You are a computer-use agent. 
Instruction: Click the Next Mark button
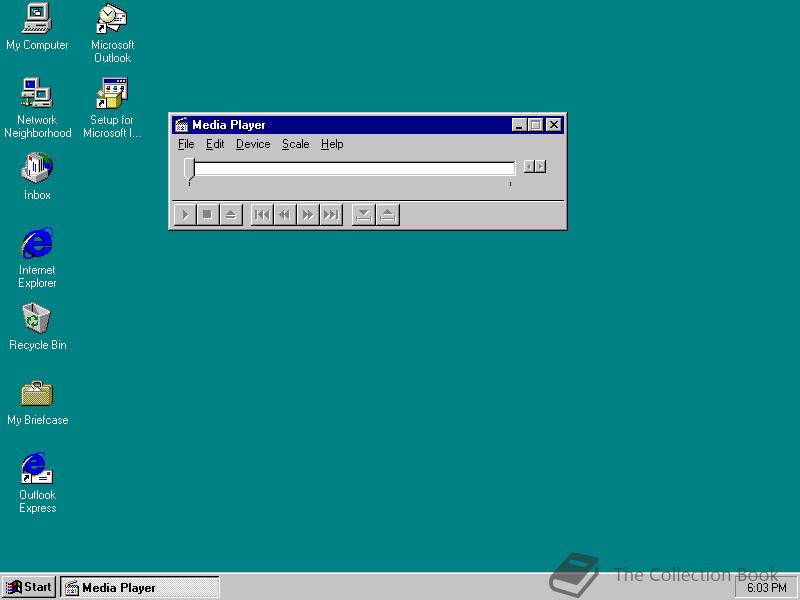pyautogui.click(x=331, y=215)
